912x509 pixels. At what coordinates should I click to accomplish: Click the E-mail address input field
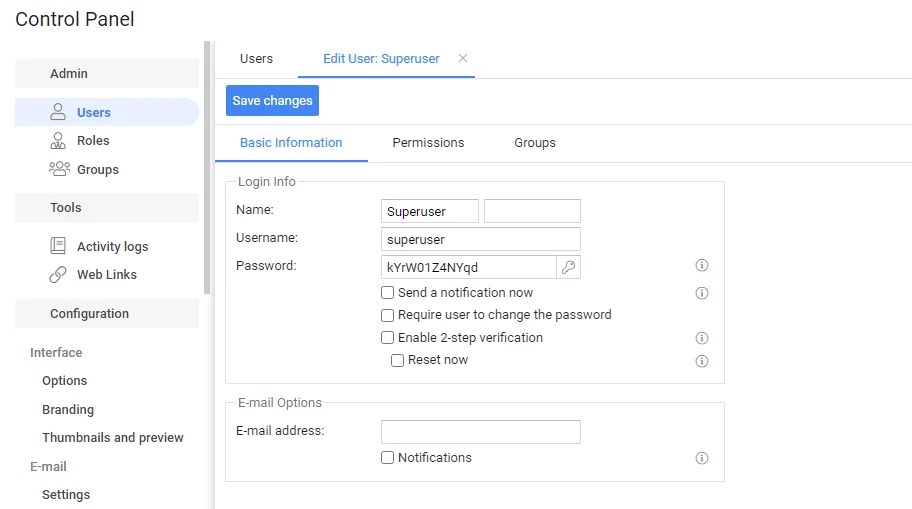point(481,432)
